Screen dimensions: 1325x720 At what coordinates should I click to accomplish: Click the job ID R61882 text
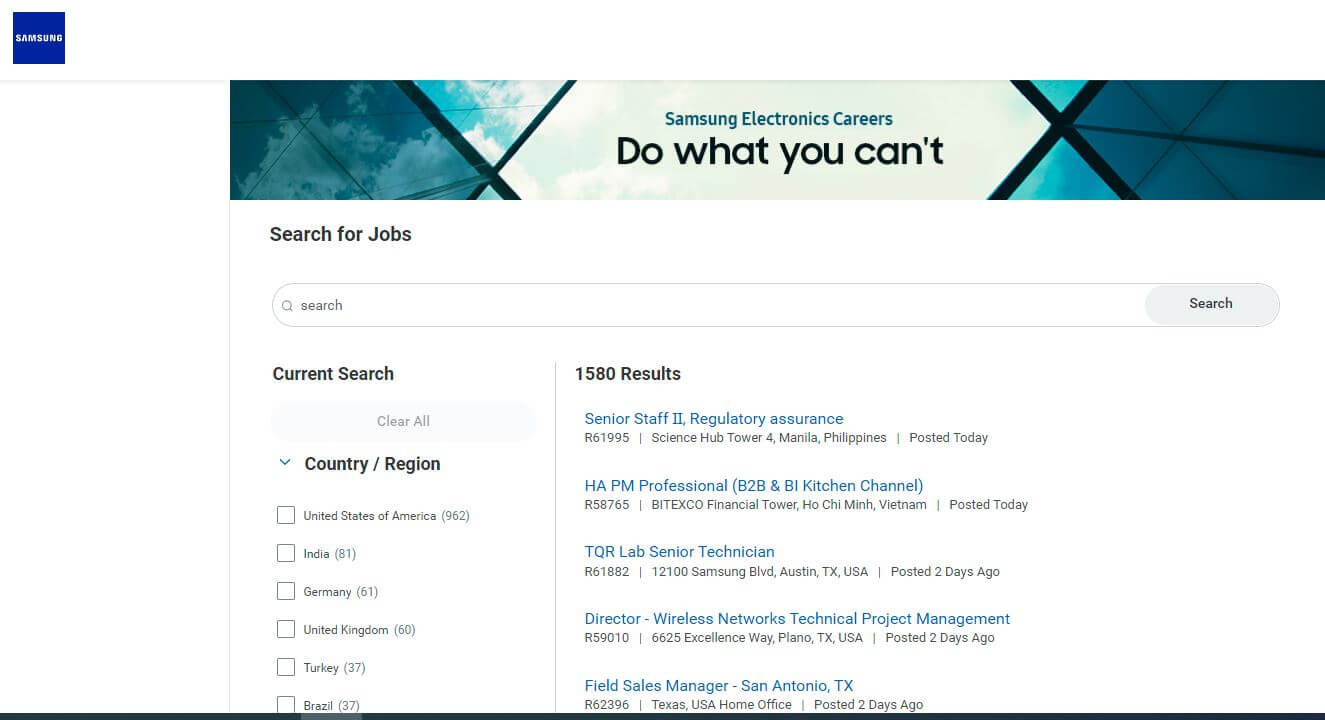click(606, 571)
